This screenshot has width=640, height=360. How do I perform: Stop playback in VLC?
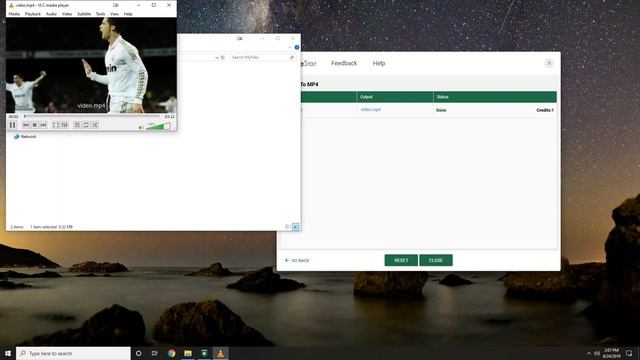click(x=34, y=125)
